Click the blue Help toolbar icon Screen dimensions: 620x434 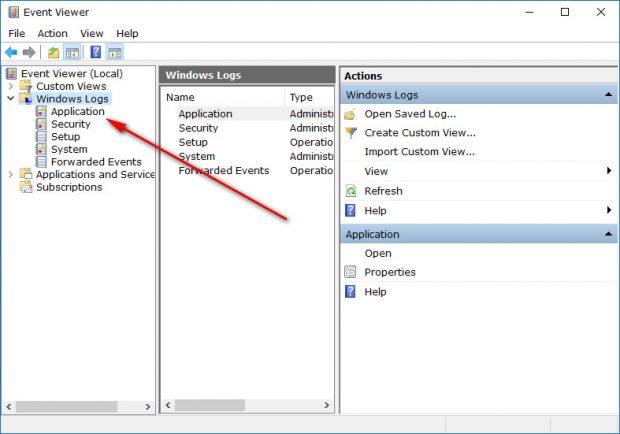click(x=96, y=52)
